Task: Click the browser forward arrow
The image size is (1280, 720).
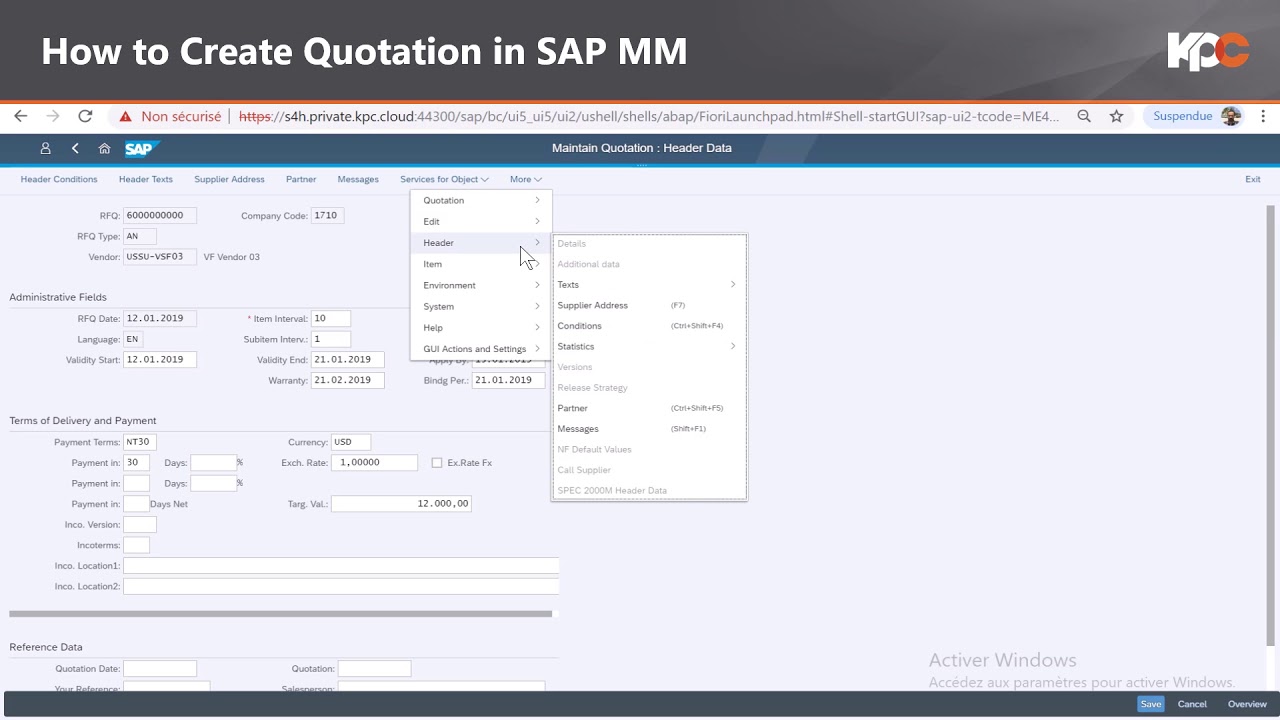Action: coord(53,116)
